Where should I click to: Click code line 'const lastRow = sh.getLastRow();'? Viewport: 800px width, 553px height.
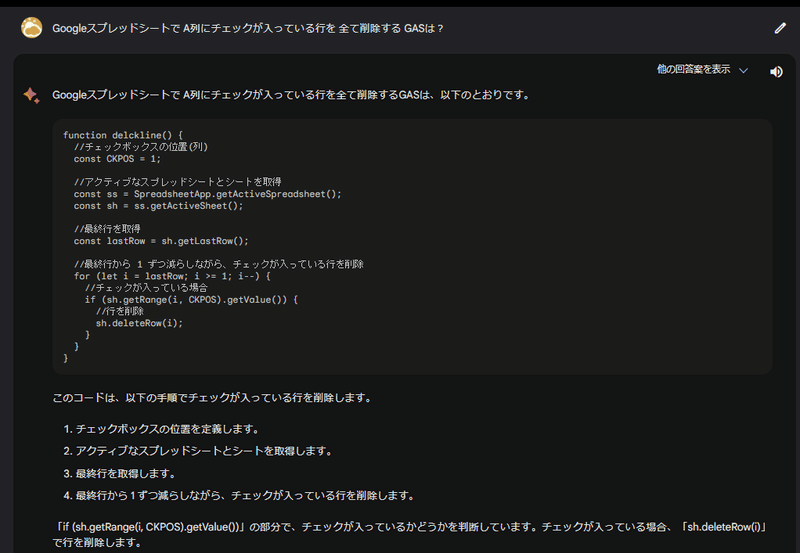pyautogui.click(x=161, y=241)
